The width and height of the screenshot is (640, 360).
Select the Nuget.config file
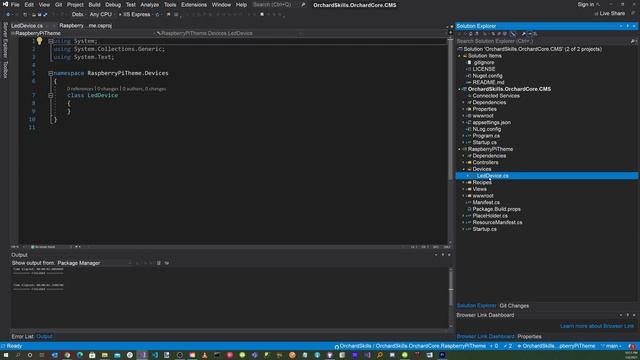(x=487, y=76)
